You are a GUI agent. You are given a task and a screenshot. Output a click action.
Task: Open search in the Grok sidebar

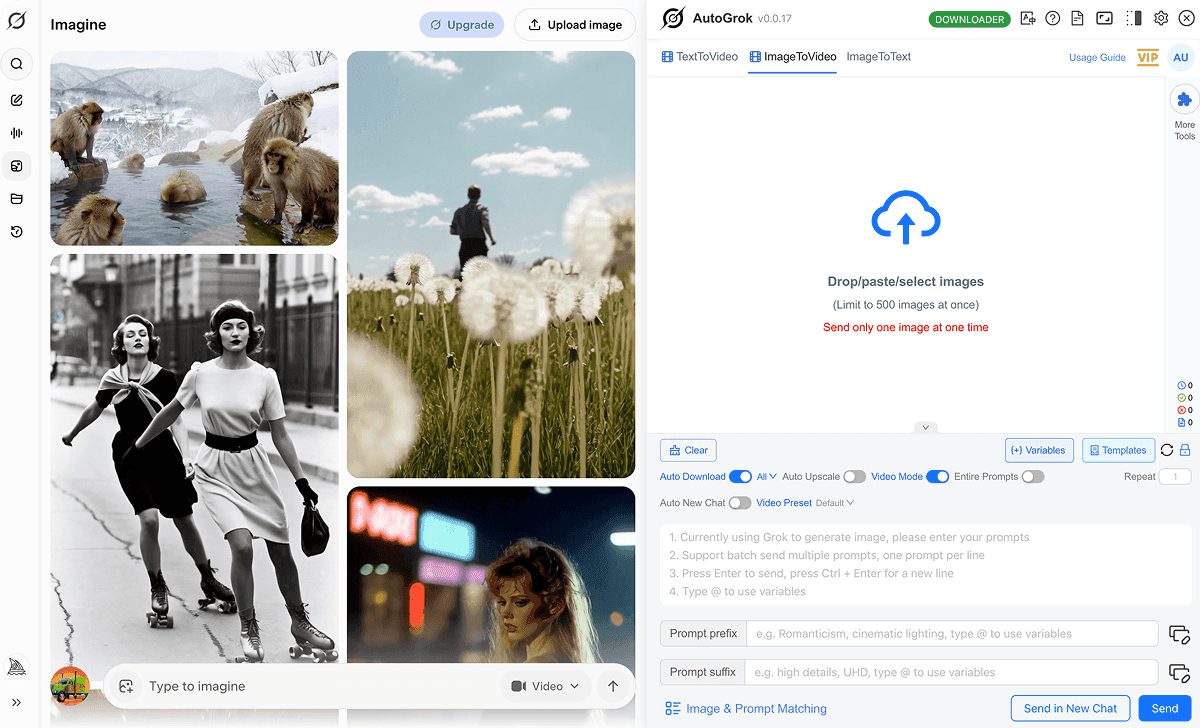click(x=17, y=64)
